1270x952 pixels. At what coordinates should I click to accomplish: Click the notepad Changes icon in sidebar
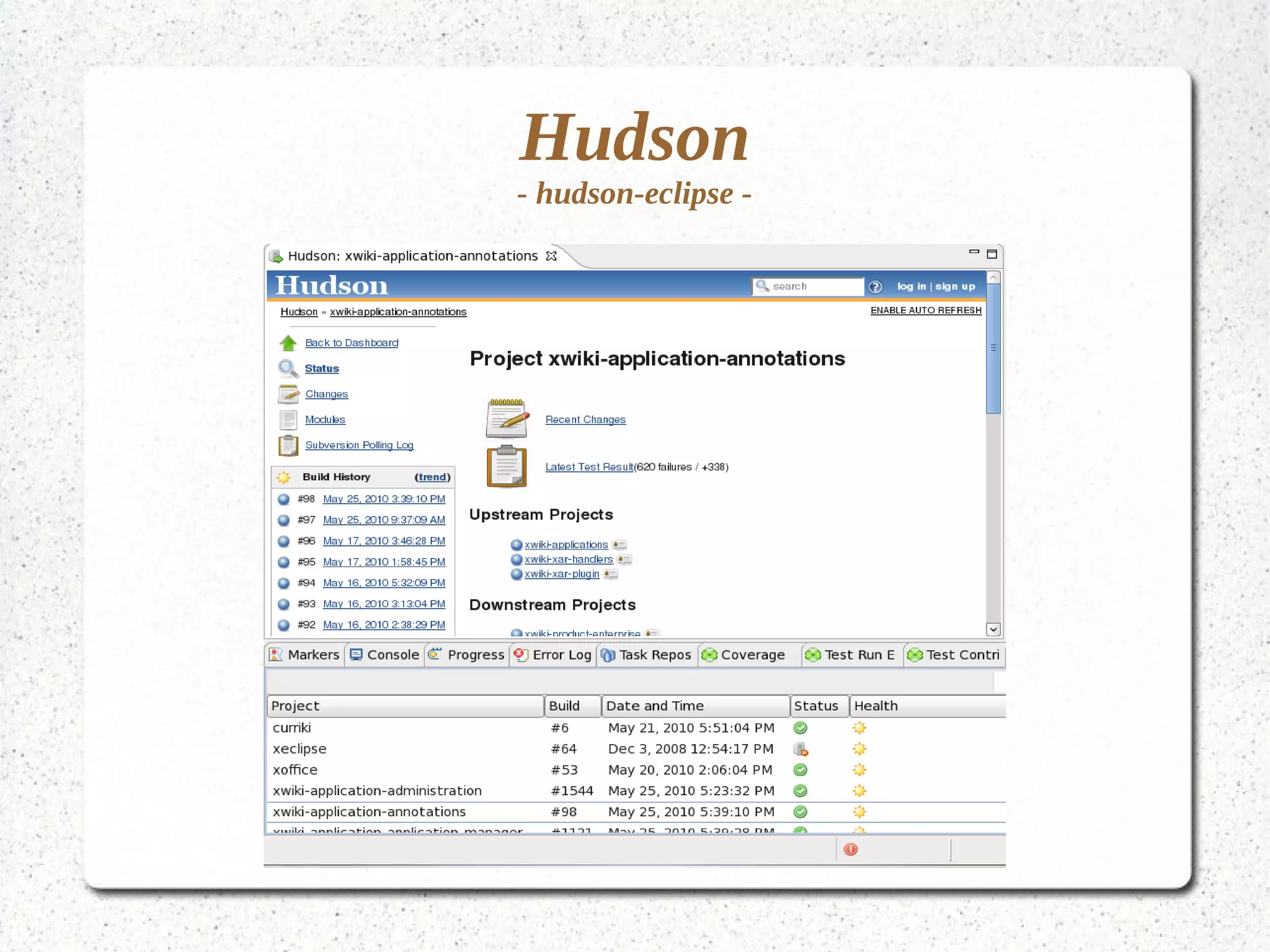[288, 394]
